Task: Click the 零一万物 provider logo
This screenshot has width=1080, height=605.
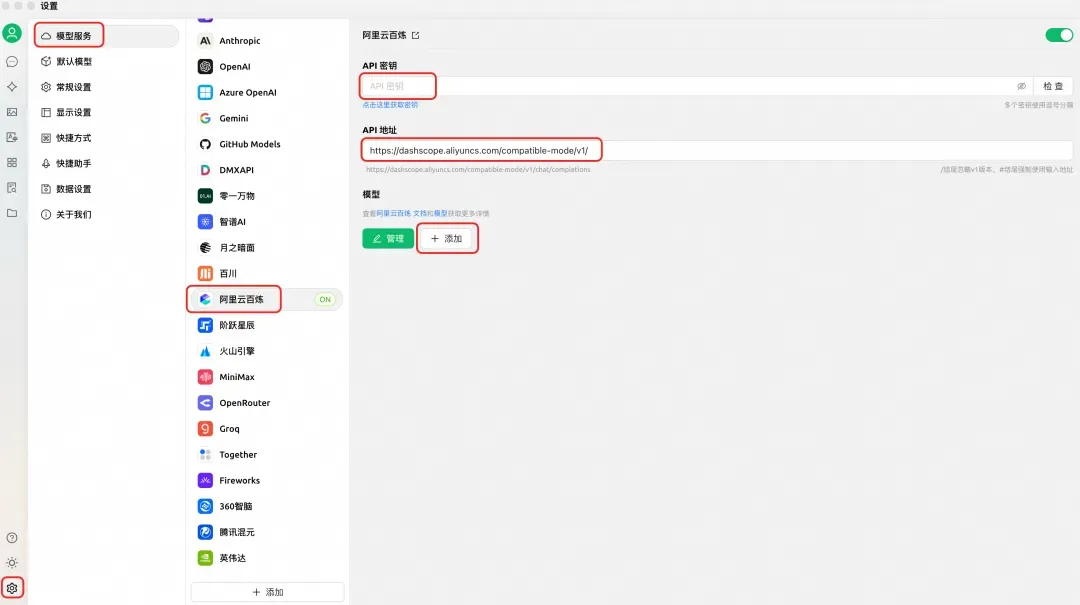Action: (x=205, y=196)
